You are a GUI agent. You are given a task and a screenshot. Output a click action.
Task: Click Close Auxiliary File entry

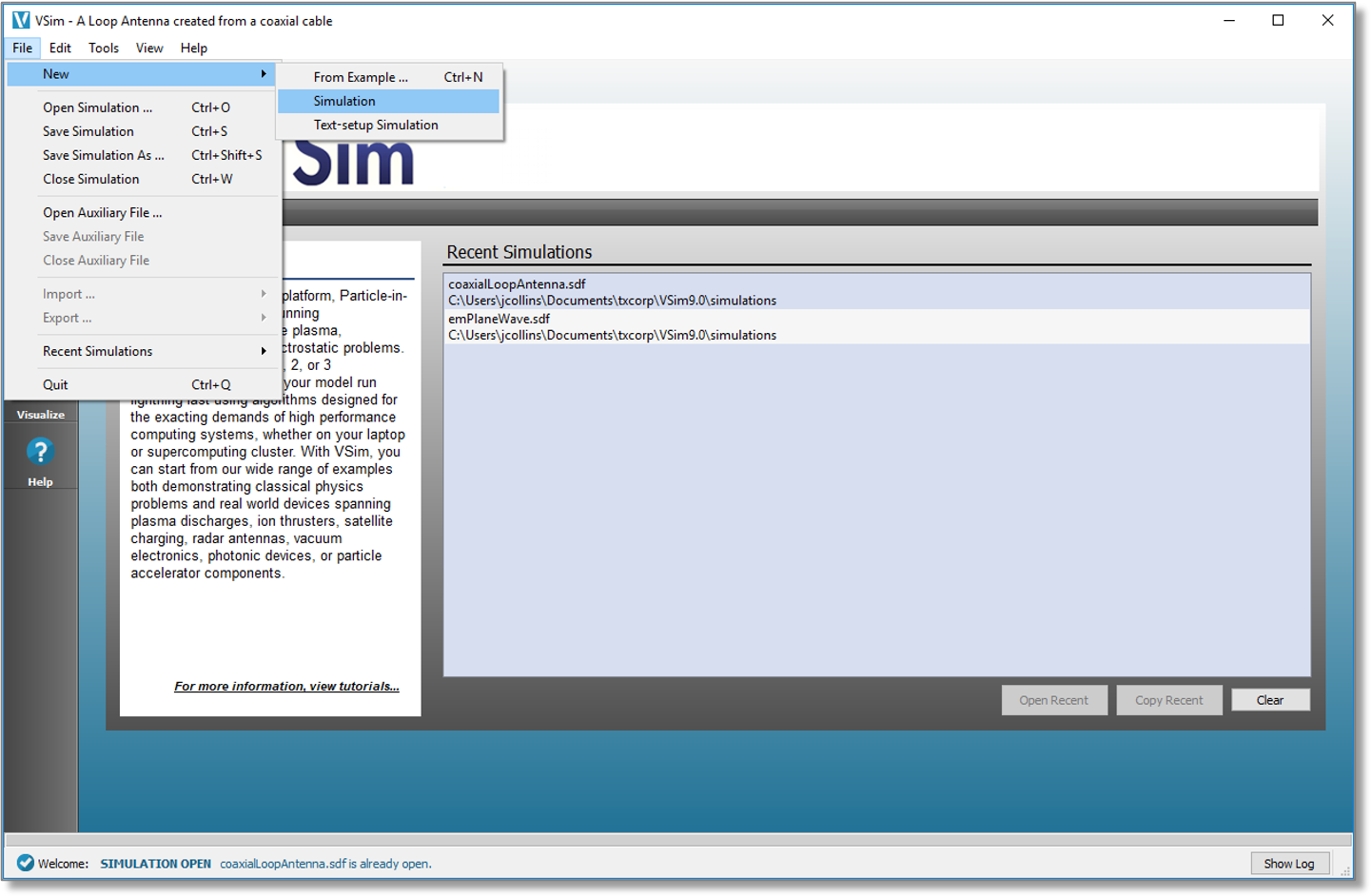[x=143, y=261]
